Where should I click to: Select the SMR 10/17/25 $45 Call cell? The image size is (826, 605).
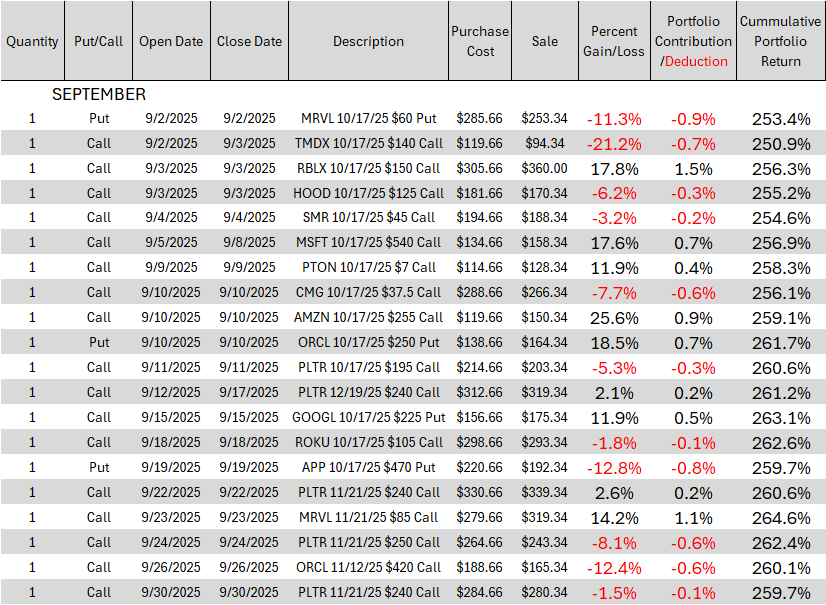(x=369, y=217)
